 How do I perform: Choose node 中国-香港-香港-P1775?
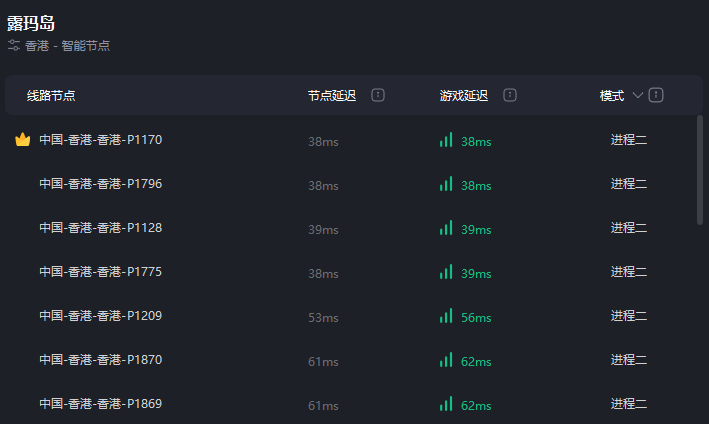pyautogui.click(x=100, y=272)
